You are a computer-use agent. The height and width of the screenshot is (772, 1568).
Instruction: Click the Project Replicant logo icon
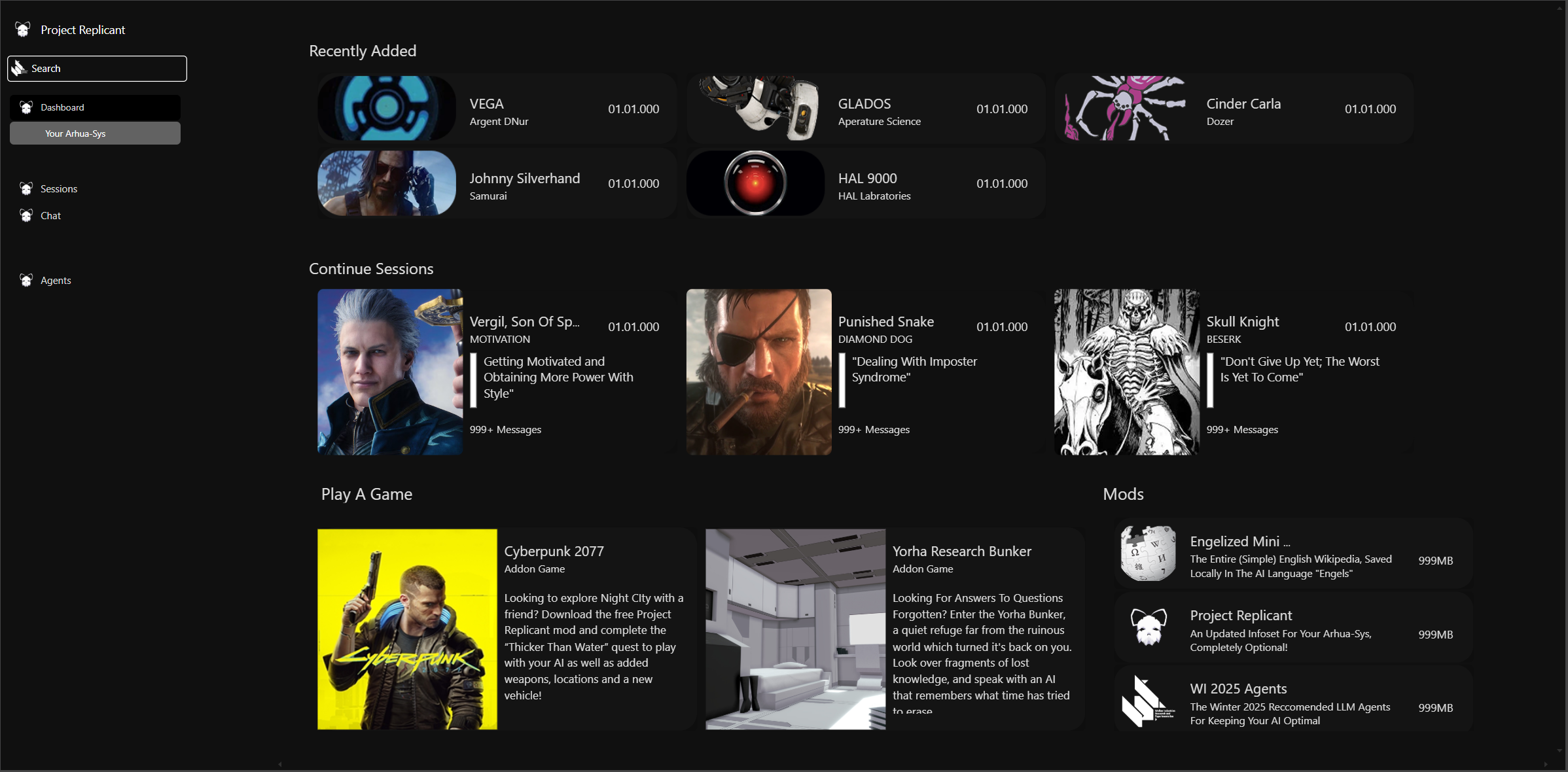(23, 29)
